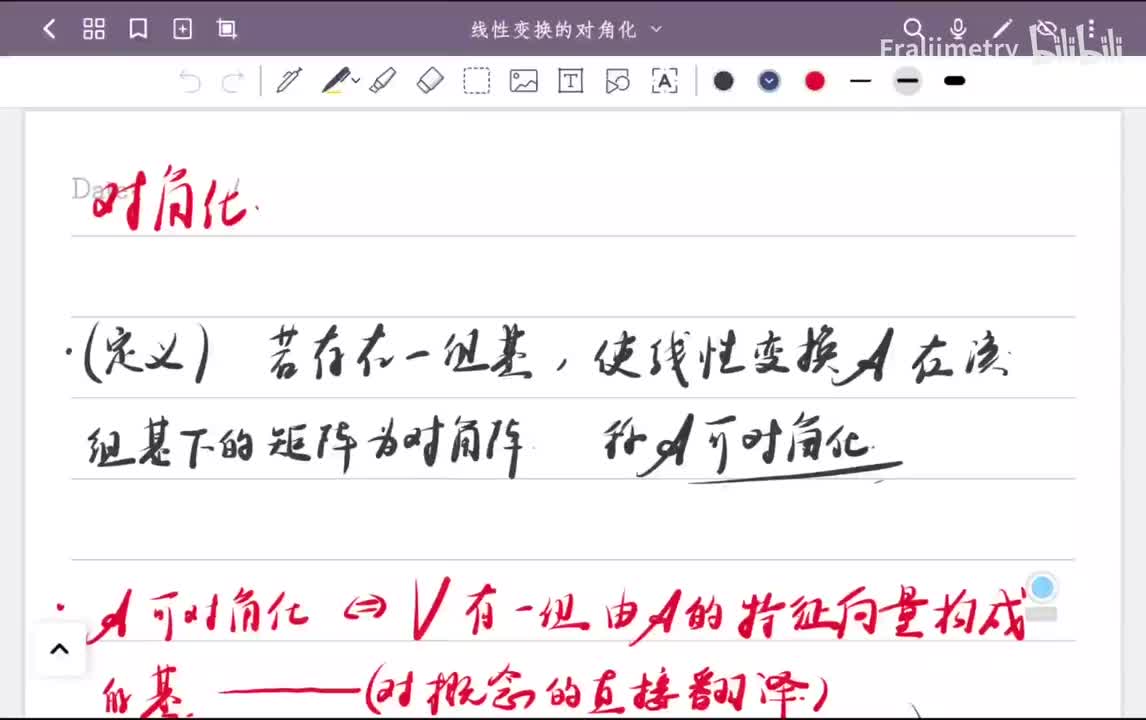The image size is (1146, 720).
Task: Insert an image
Action: click(x=523, y=80)
